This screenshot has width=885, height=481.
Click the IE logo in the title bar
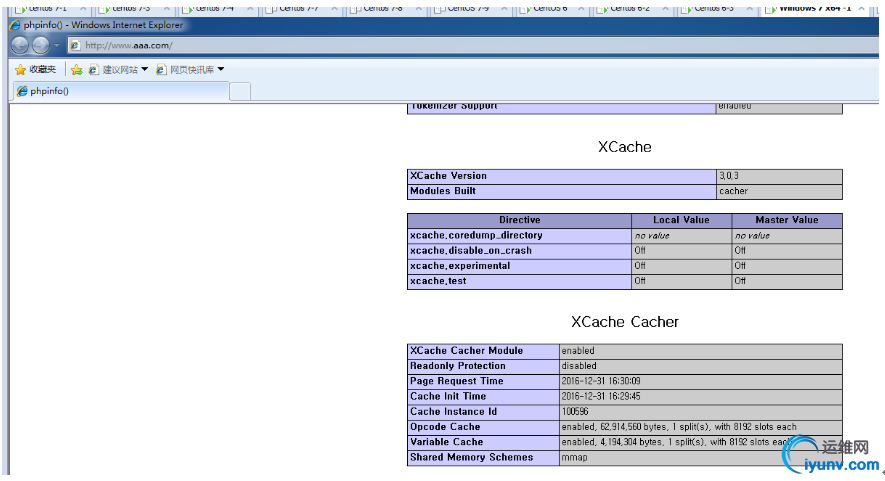click(x=16, y=25)
